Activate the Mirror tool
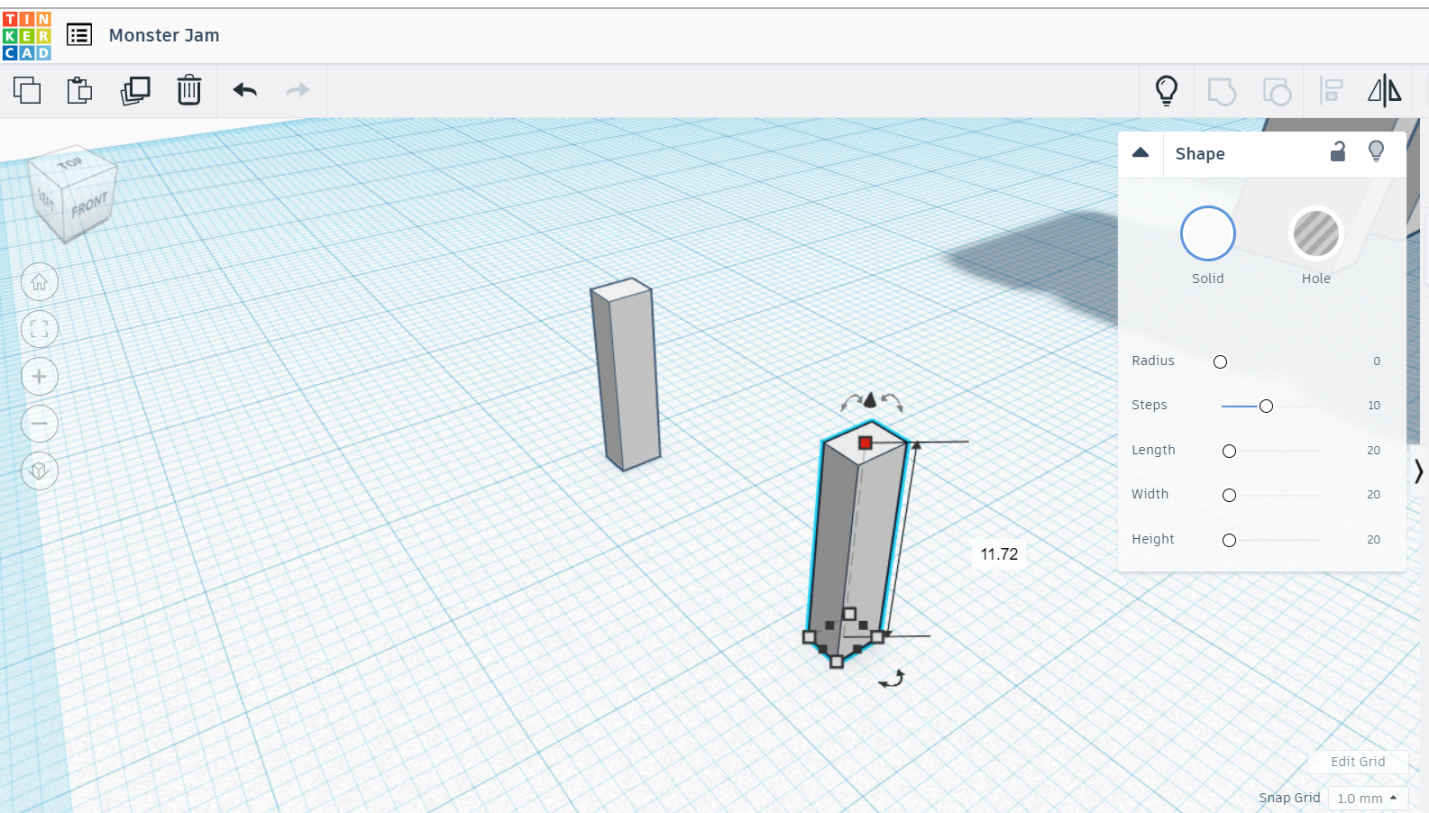The height and width of the screenshot is (813, 1429). coord(1385,91)
